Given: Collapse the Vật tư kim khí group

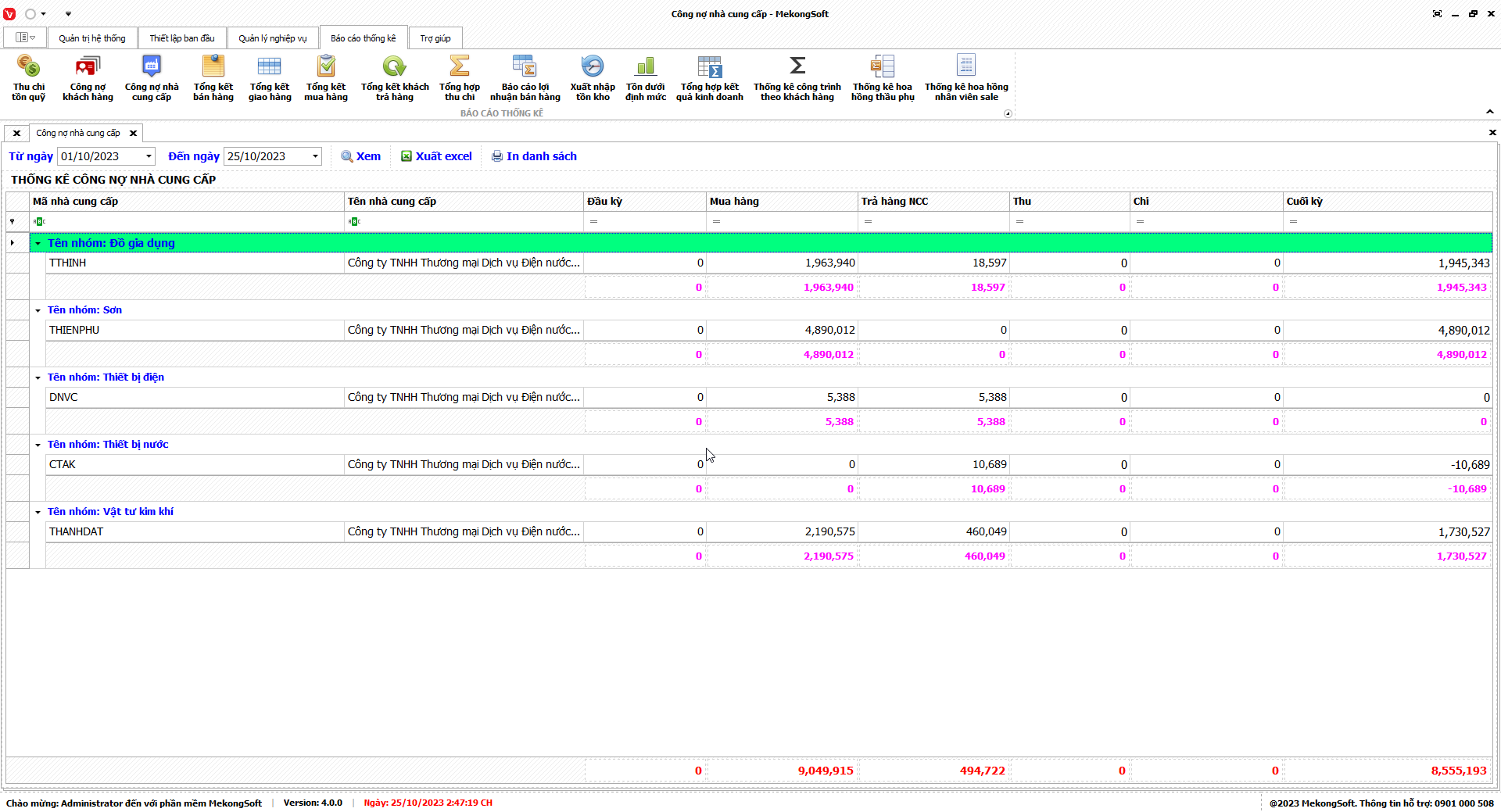Looking at the screenshot, I should (38, 512).
